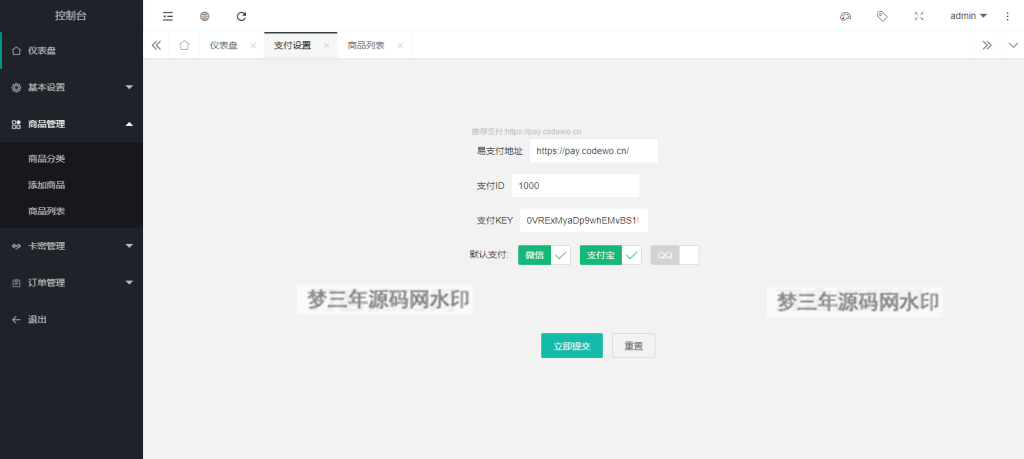Click the 易支付地址 input field

[594, 151]
